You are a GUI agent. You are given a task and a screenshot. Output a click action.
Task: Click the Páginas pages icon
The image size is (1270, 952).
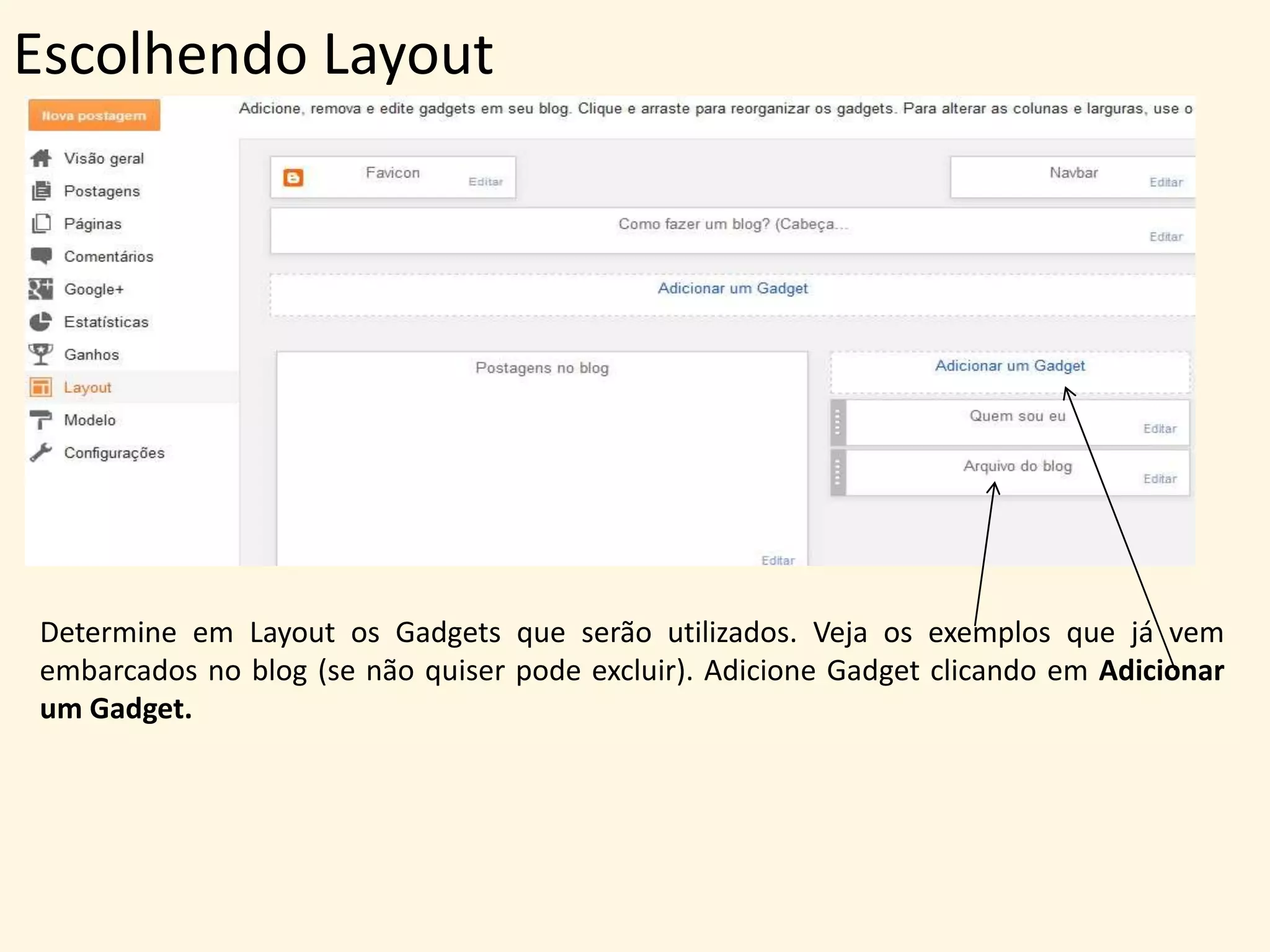(41, 224)
